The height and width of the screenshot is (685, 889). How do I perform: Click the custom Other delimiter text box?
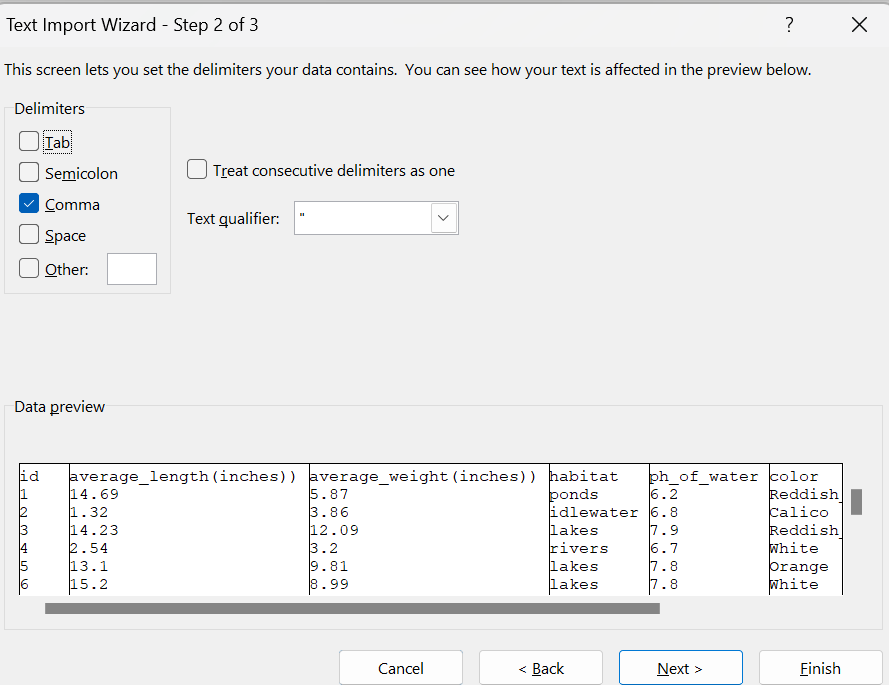point(132,268)
